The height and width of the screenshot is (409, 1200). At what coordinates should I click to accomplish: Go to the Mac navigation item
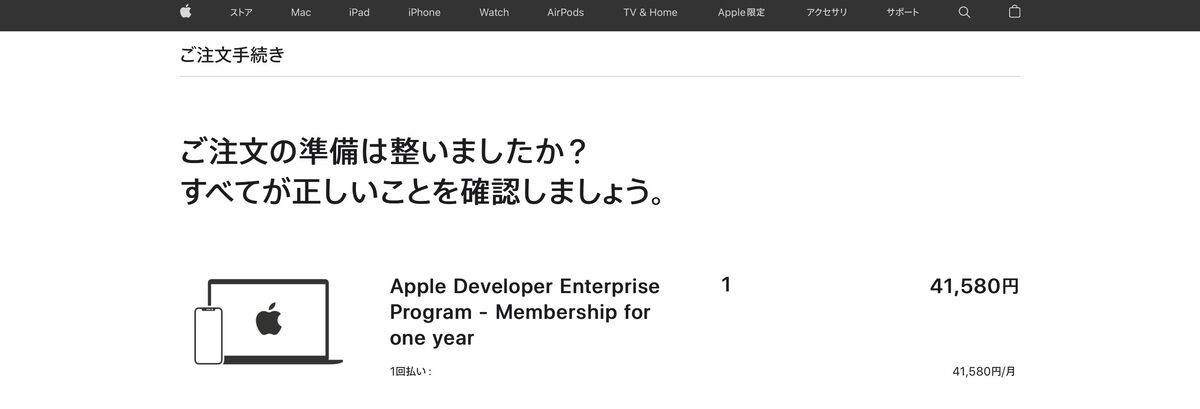coord(301,13)
